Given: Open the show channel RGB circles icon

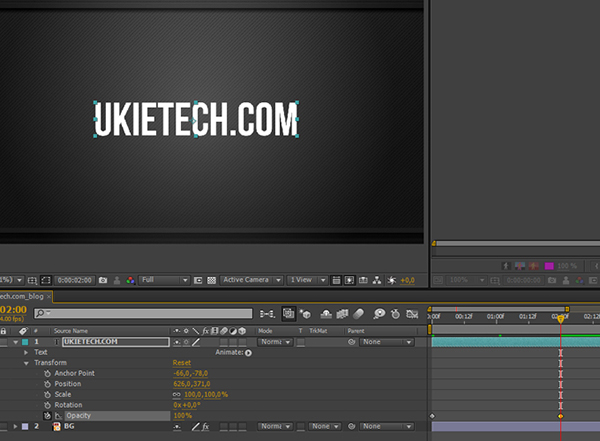Looking at the screenshot, I should point(130,280).
